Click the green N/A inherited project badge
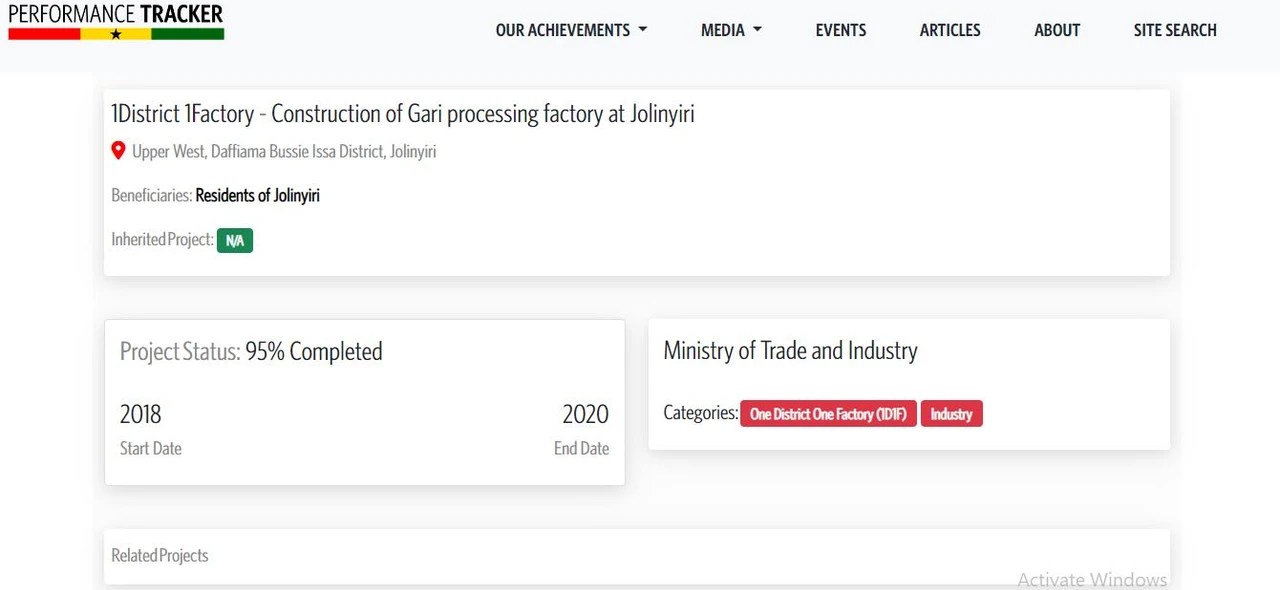The width and height of the screenshot is (1280, 590). click(x=235, y=240)
